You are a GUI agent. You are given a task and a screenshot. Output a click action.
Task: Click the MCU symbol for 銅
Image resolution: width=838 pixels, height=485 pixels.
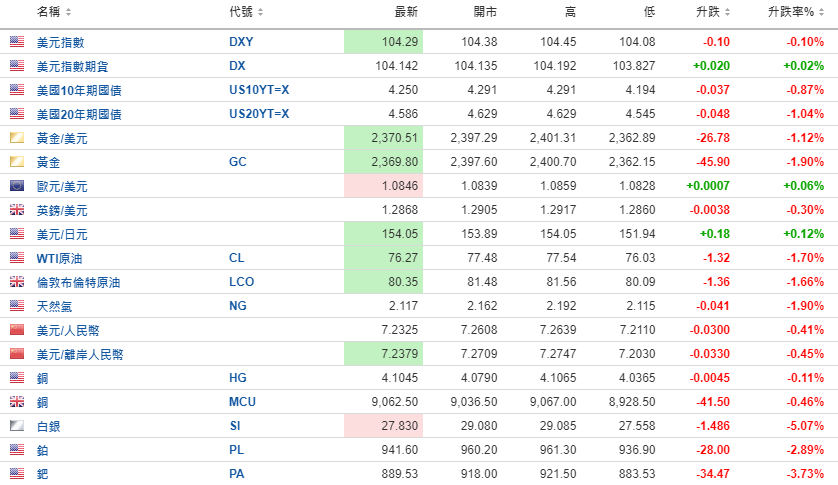(x=241, y=402)
